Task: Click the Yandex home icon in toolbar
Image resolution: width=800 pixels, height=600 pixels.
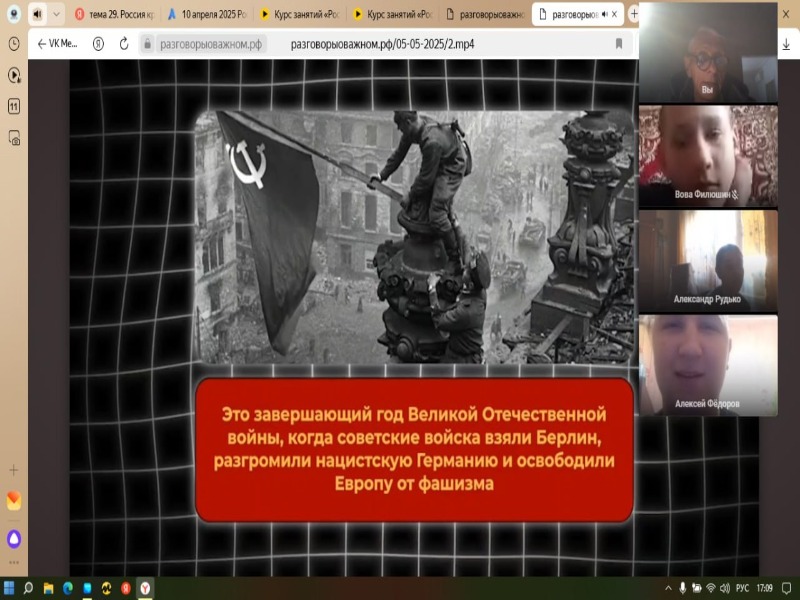Action: click(98, 44)
